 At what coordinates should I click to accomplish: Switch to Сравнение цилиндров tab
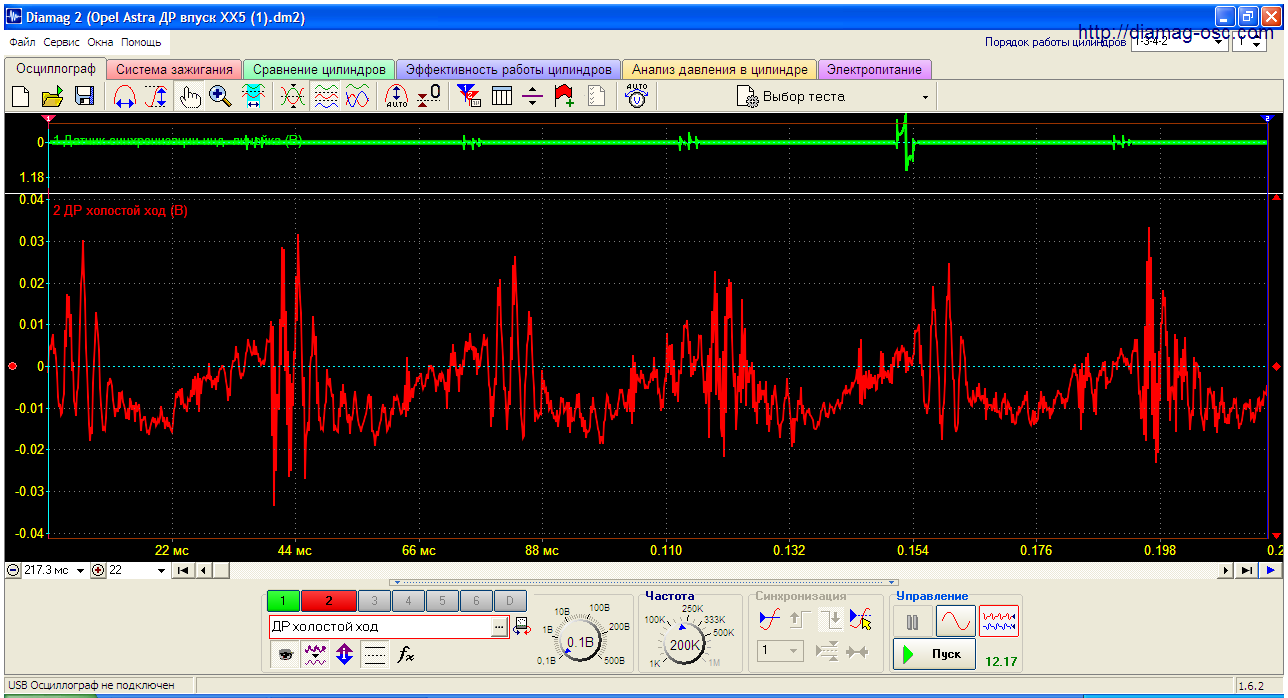pos(319,70)
